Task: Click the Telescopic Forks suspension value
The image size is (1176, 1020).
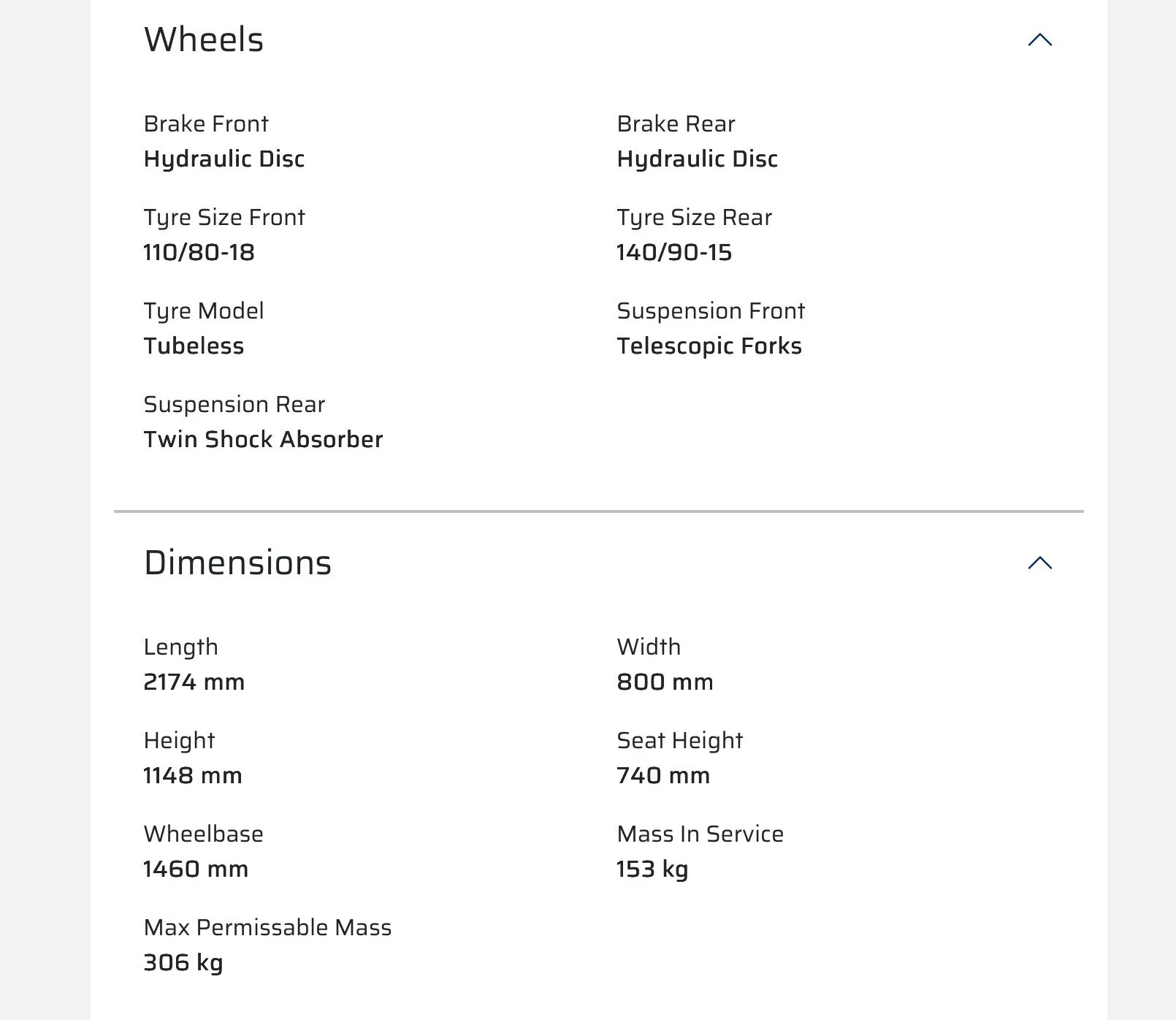Action: (x=709, y=346)
